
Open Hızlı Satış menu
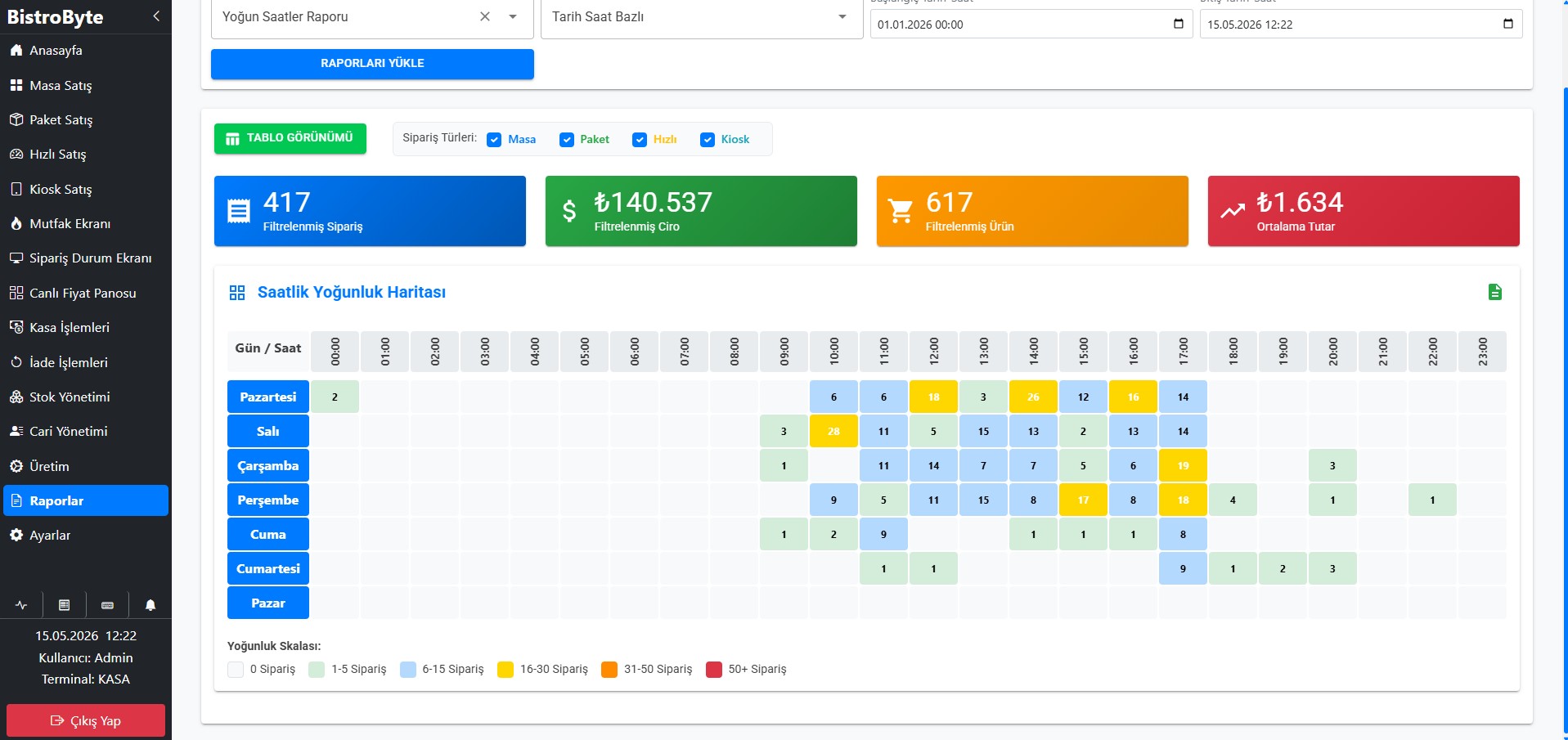tap(86, 154)
